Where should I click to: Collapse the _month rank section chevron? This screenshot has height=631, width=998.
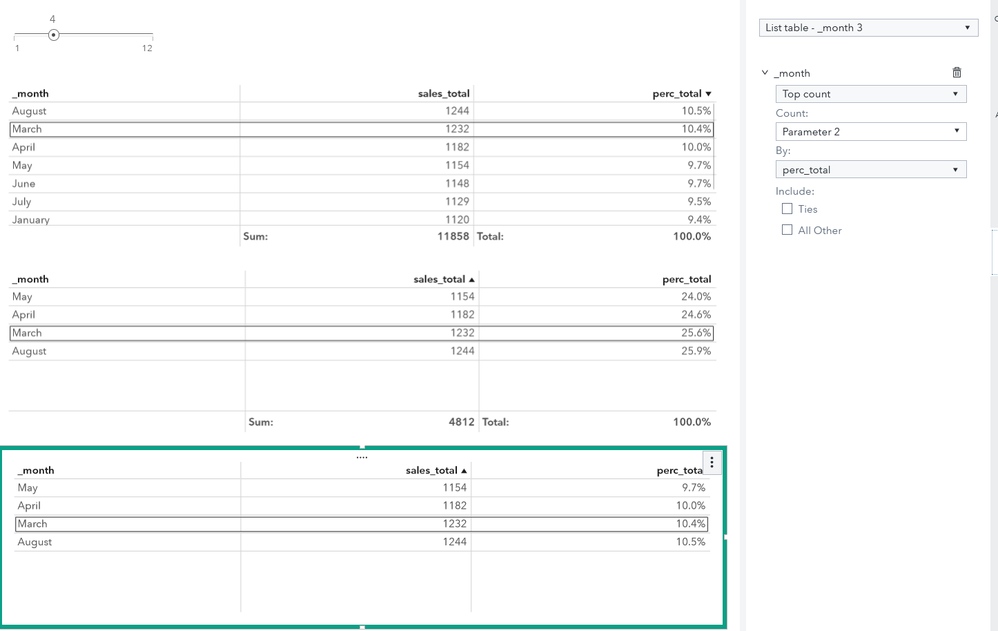tap(765, 73)
